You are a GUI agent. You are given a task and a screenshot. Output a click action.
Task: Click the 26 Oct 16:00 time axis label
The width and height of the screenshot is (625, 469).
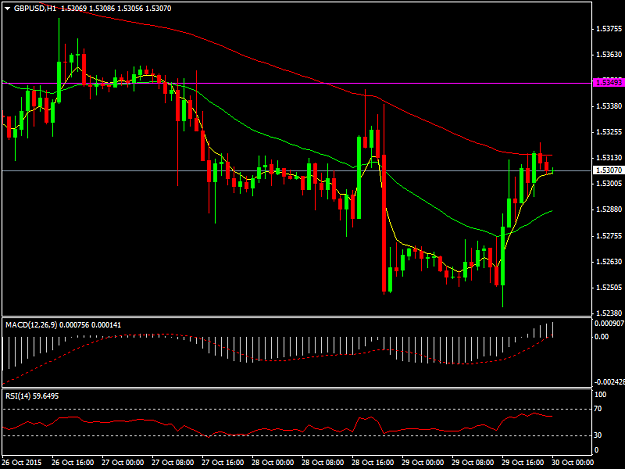coord(73,463)
